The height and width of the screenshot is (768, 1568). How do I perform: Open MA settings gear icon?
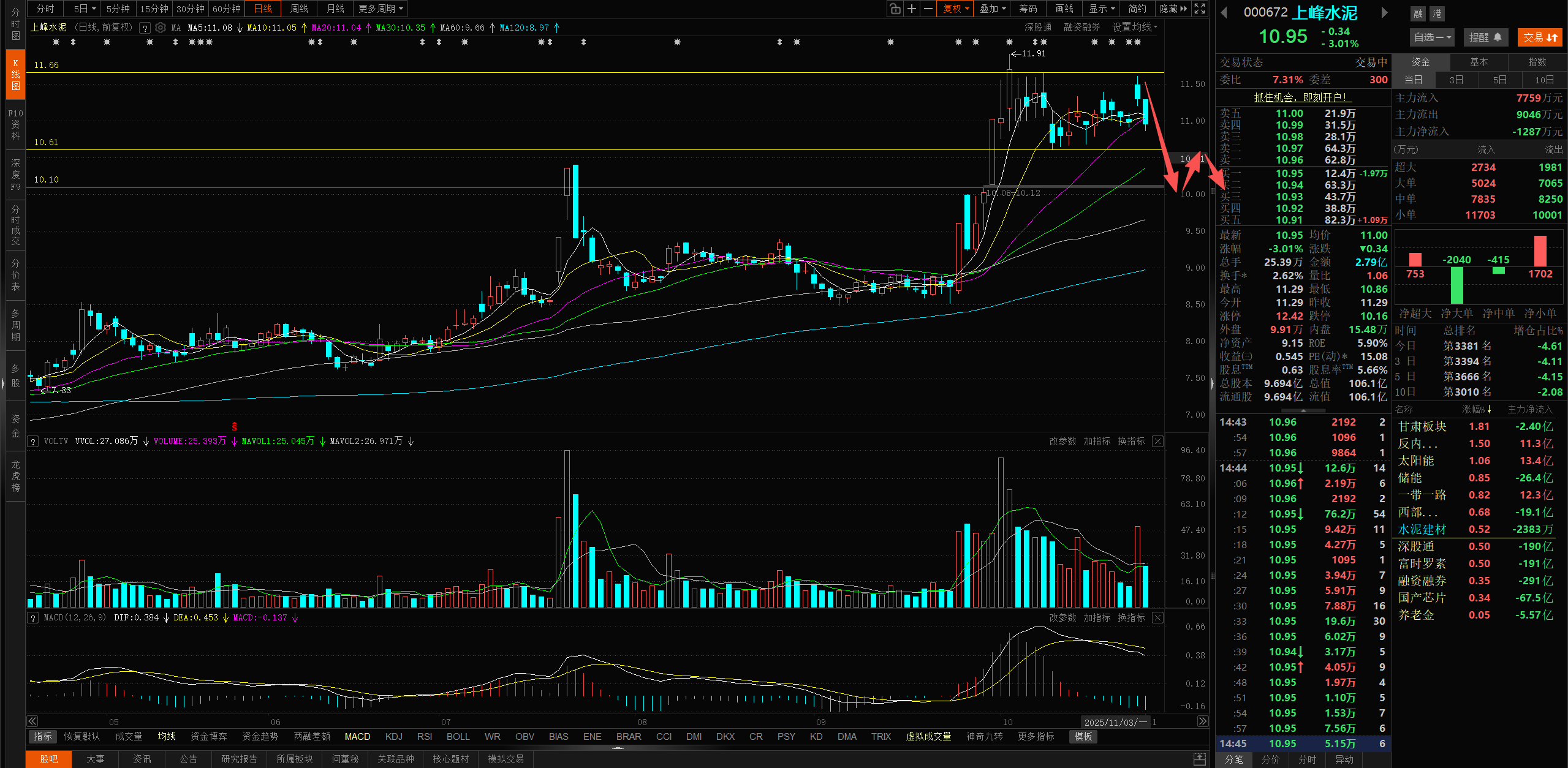(x=161, y=28)
